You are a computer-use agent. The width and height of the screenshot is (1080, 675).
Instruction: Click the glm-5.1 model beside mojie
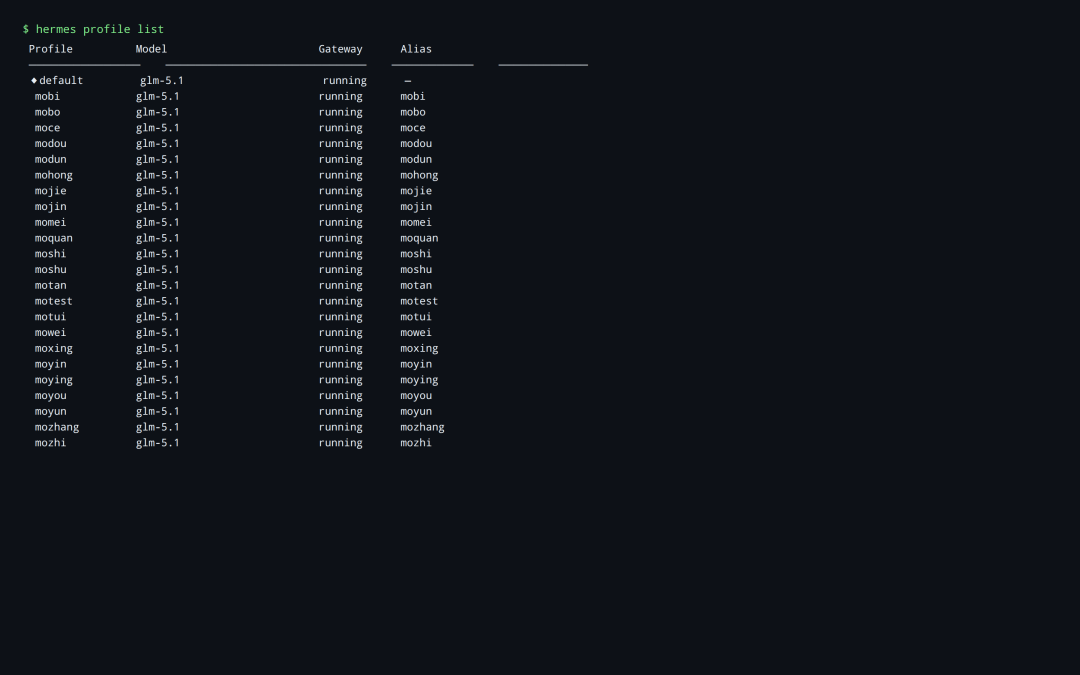tap(157, 190)
